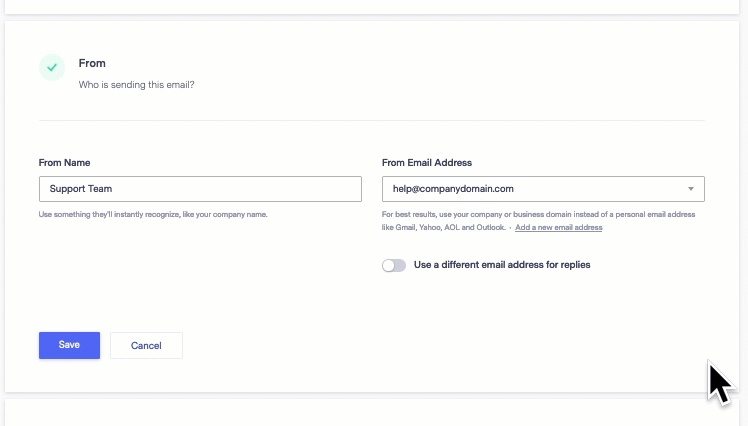This screenshot has height=426, width=748.
Task: Click the card panel below the From section
Action: coord(372,413)
